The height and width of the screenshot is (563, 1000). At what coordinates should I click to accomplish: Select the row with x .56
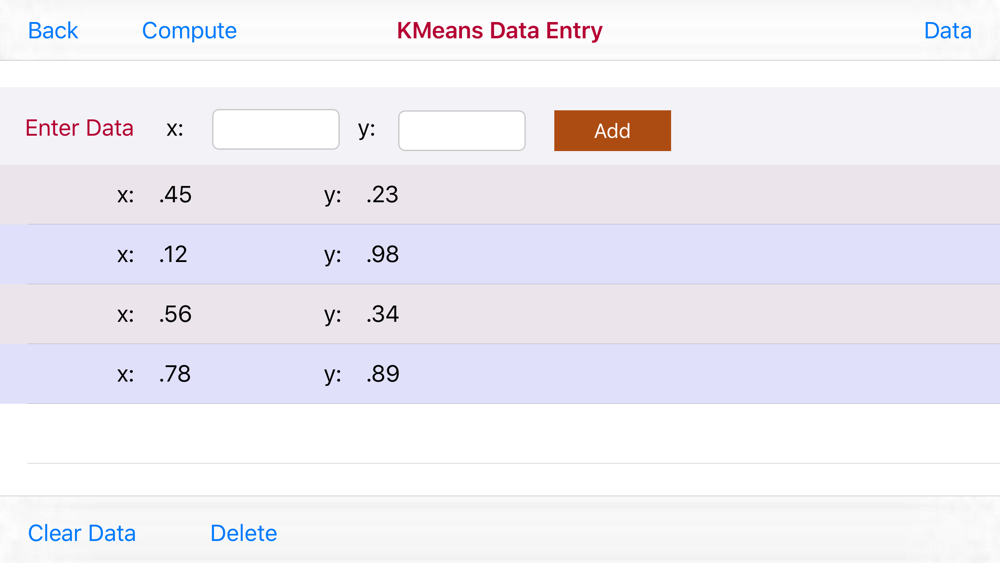click(x=500, y=314)
